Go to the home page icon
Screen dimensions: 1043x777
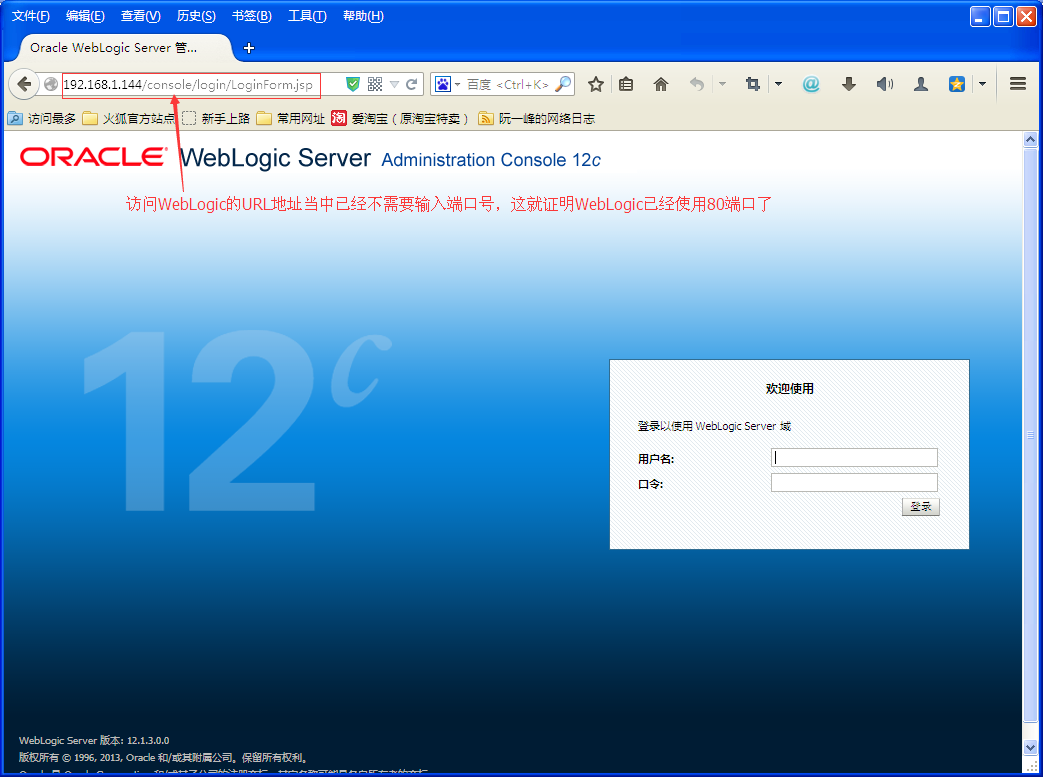661,84
